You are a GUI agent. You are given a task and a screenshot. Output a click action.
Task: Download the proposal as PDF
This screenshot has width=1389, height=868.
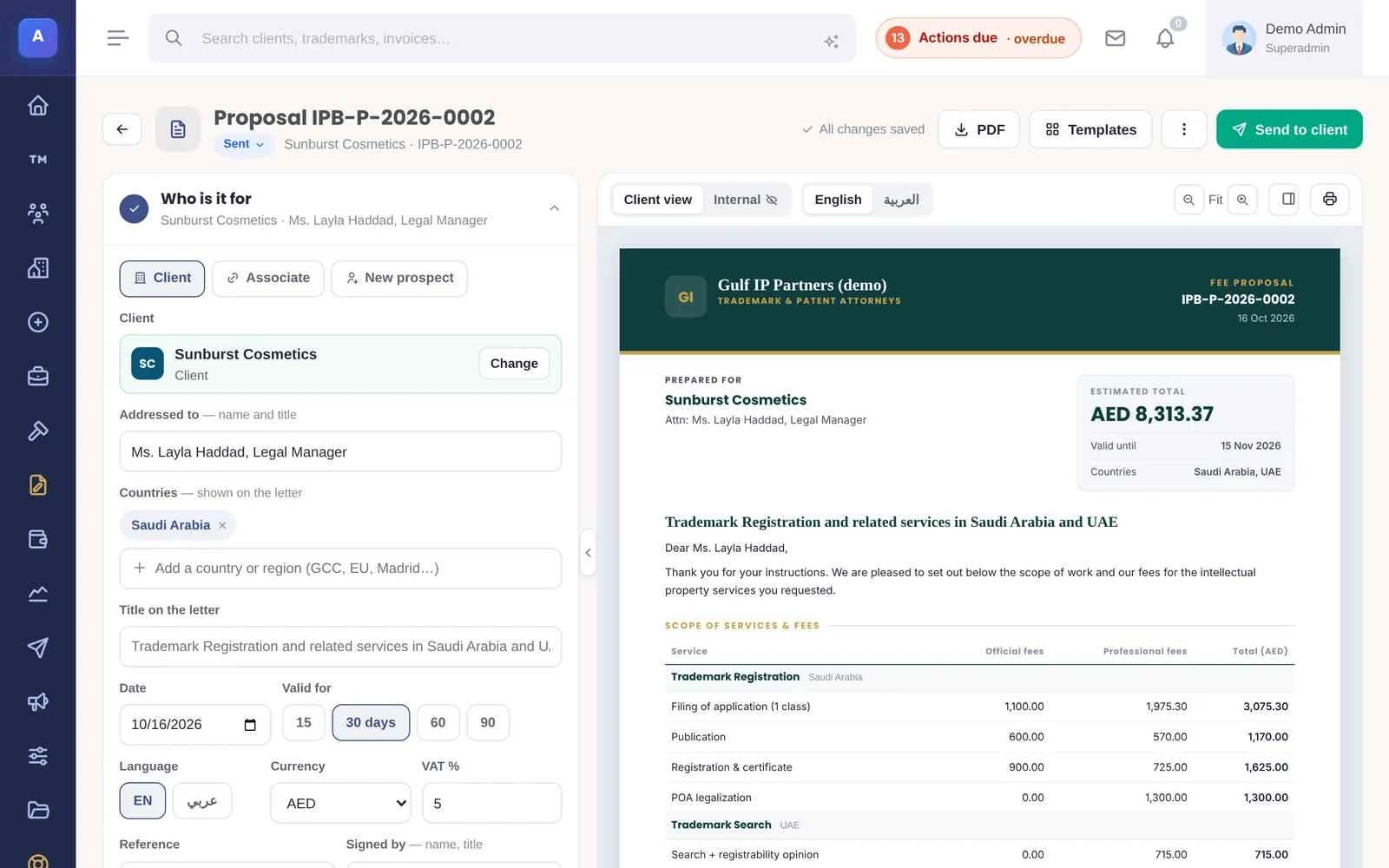(978, 129)
